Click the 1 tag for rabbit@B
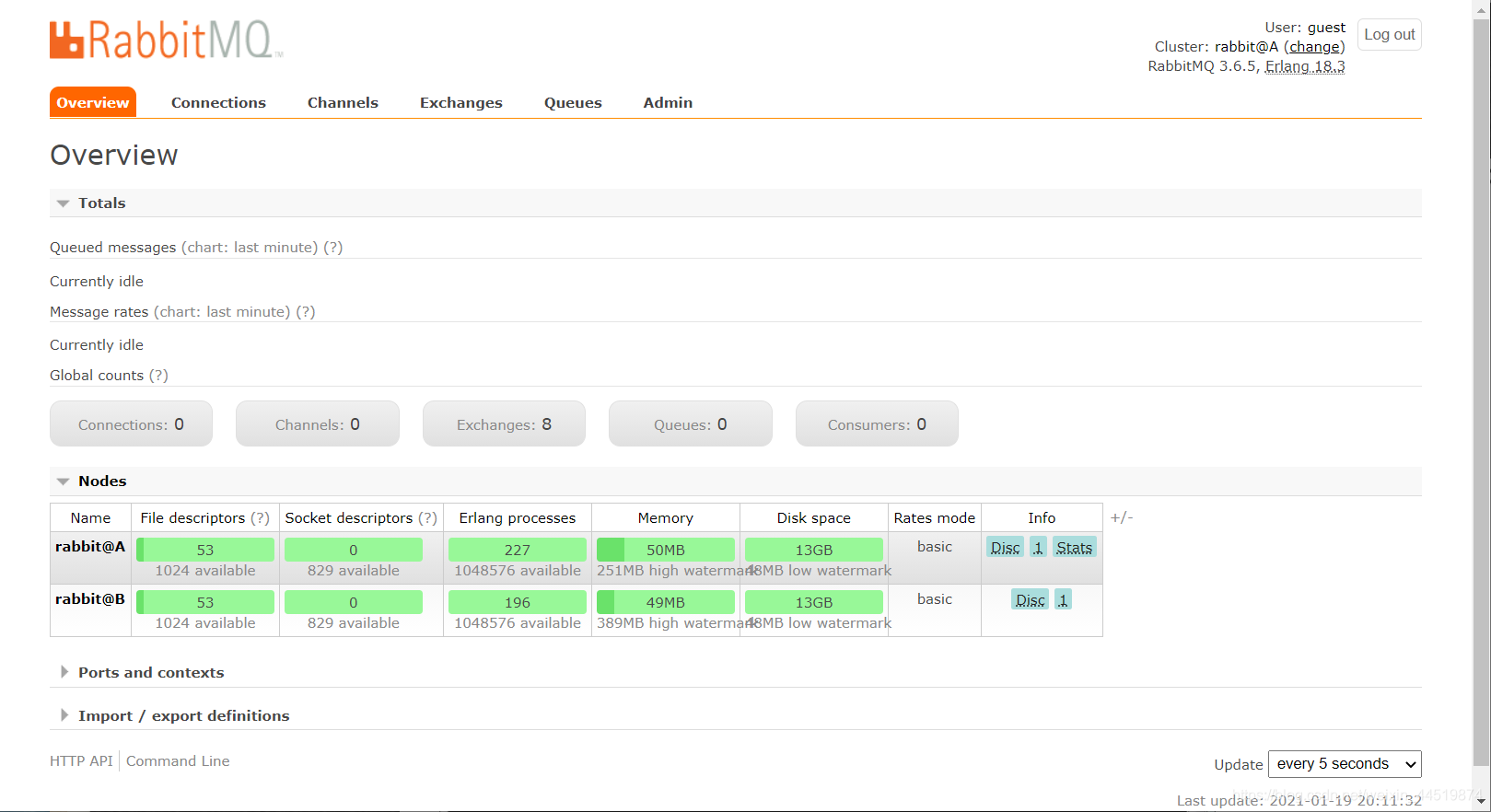 [x=1063, y=600]
